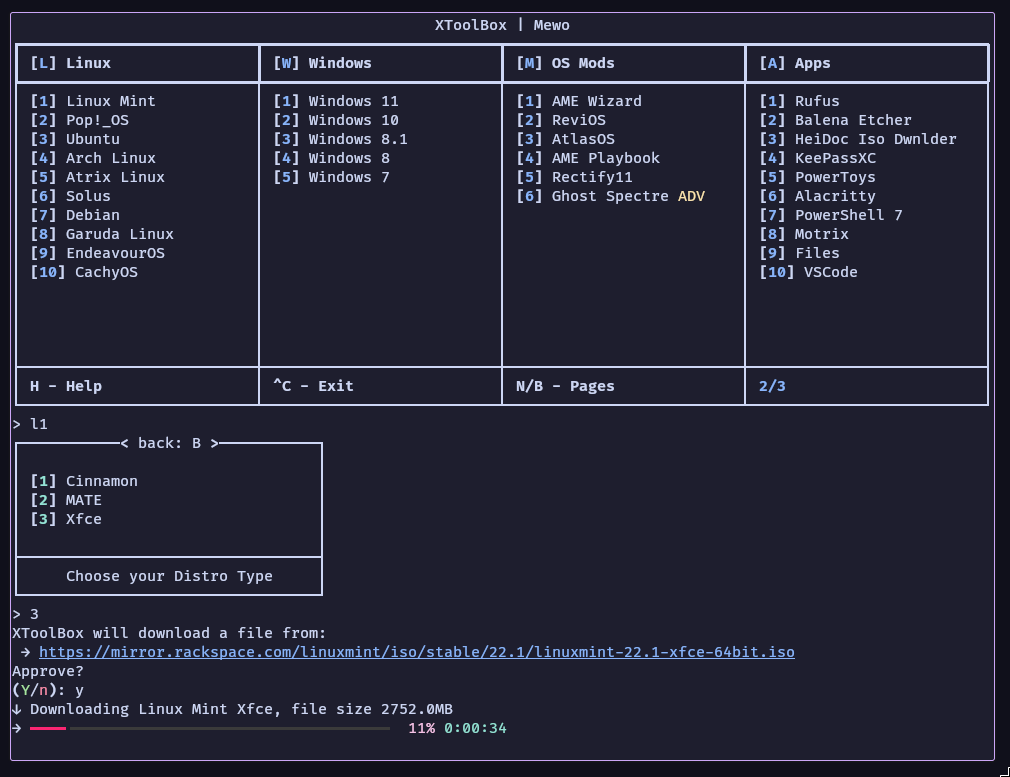Click the Linux Mint entry
The height and width of the screenshot is (777, 1010).
[93, 101]
